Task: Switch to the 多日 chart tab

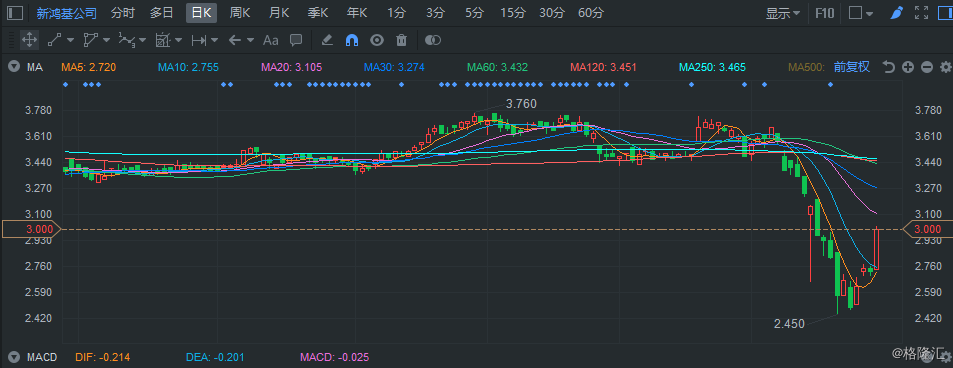Action: [x=161, y=13]
